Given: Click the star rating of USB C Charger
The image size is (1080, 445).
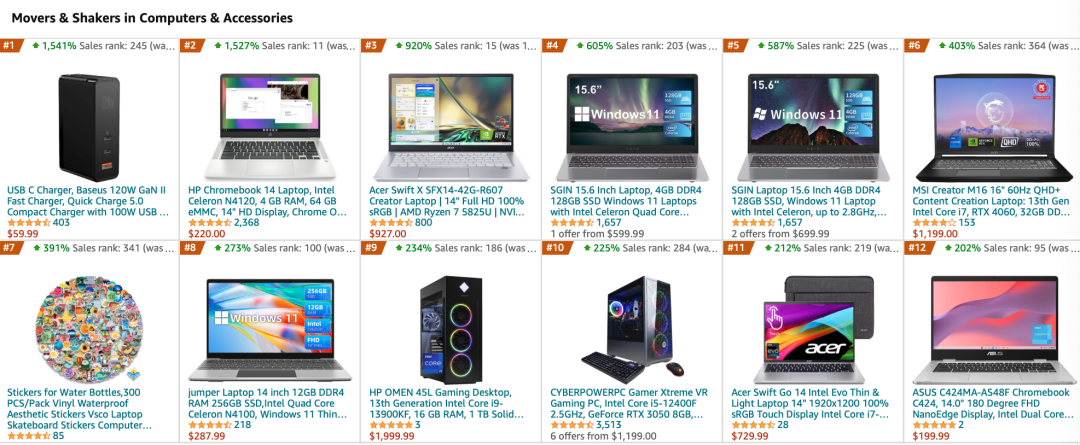Looking at the screenshot, I should pyautogui.click(x=28, y=222).
